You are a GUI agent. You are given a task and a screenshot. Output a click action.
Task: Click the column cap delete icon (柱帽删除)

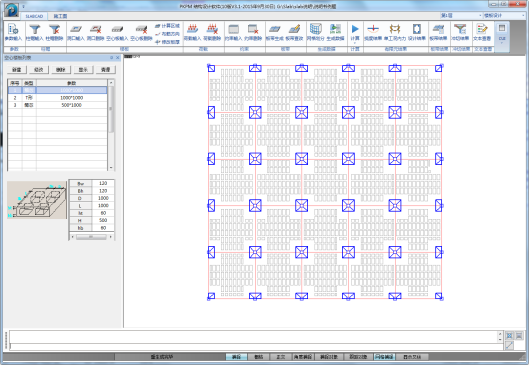[x=54, y=32]
